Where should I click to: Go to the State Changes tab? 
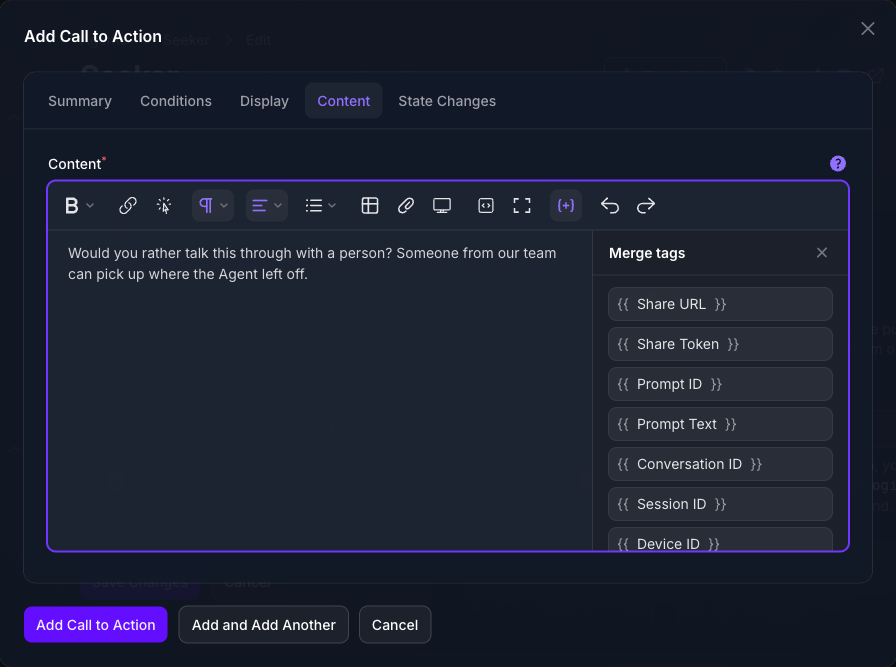click(447, 101)
